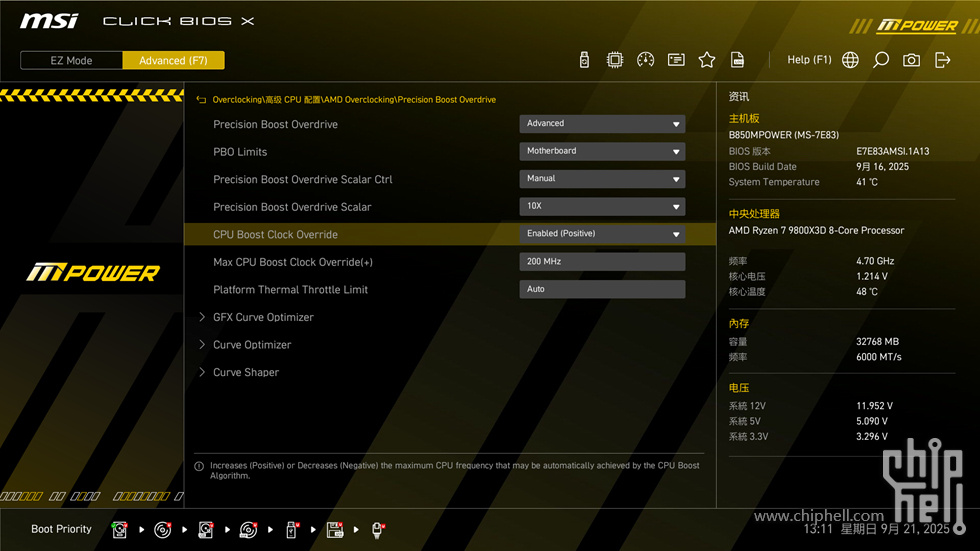Open the M-Flash USB BIOS update icon
Image resolution: width=980 pixels, height=551 pixels.
(584, 60)
